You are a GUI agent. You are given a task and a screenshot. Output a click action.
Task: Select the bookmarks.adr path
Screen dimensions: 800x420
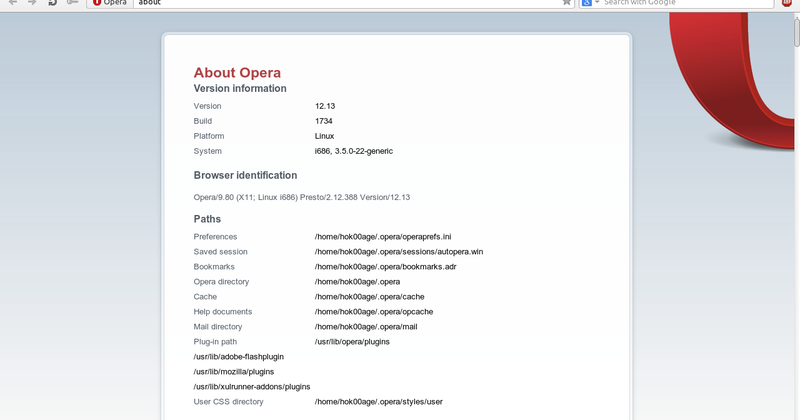pos(386,267)
